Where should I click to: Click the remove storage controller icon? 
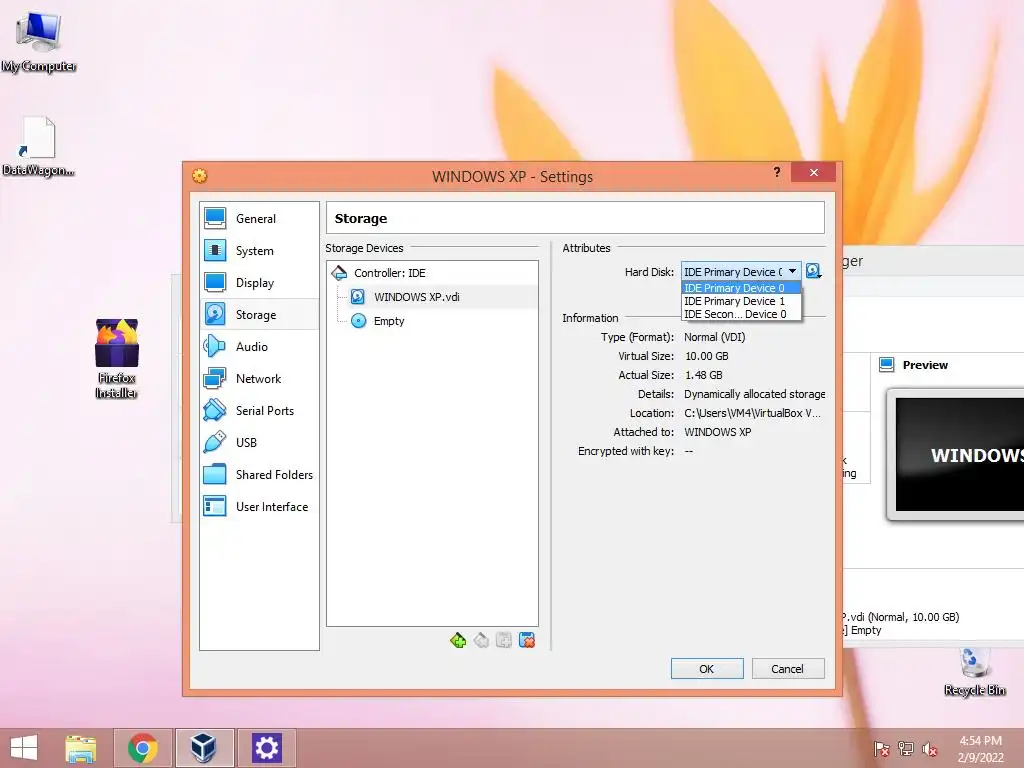coord(481,641)
